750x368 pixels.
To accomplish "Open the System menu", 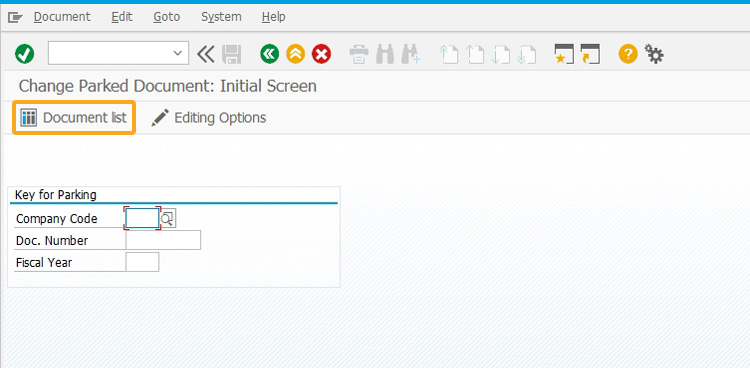I will [x=221, y=17].
